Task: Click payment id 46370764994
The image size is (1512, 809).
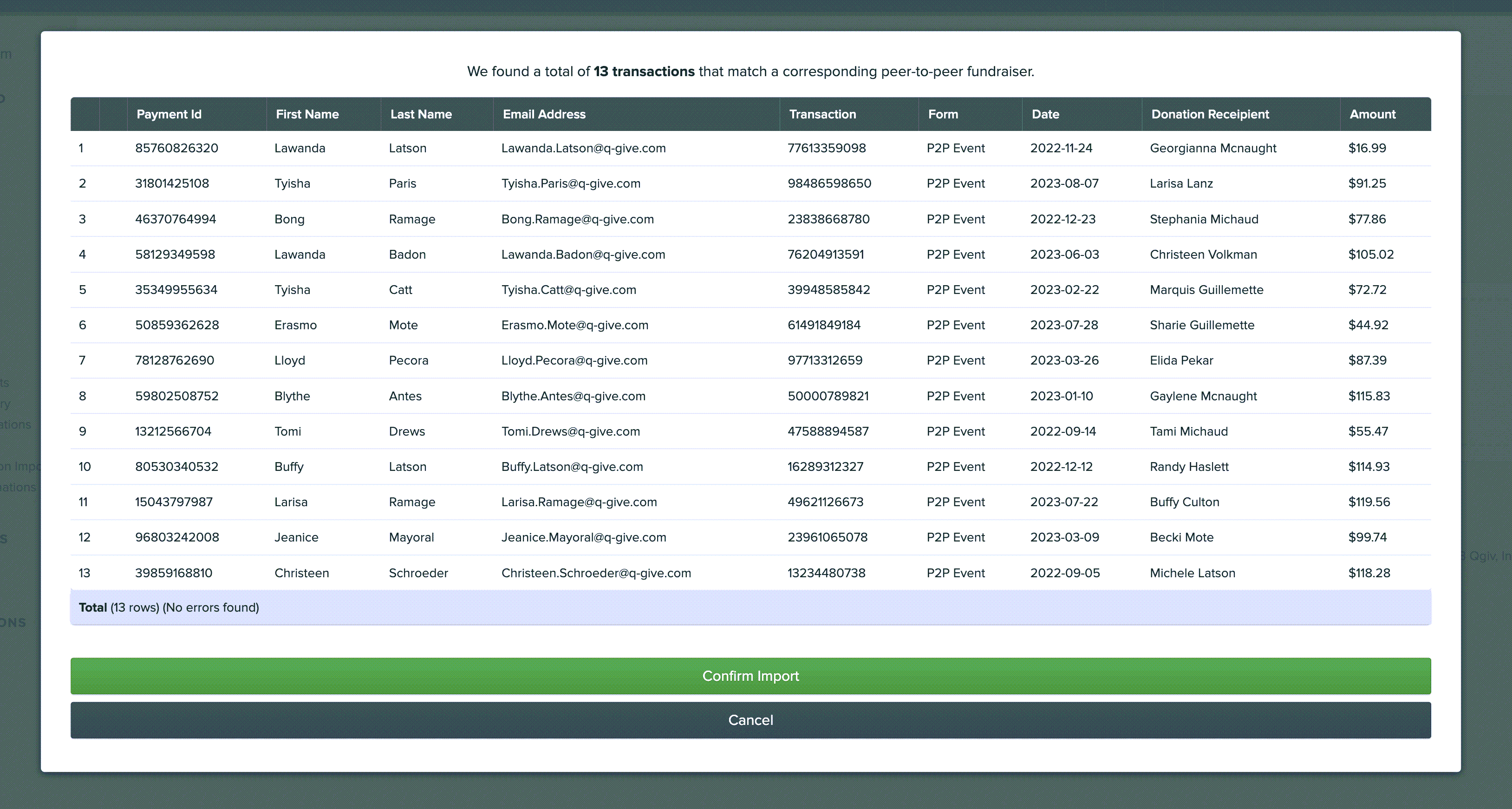Action: point(176,219)
